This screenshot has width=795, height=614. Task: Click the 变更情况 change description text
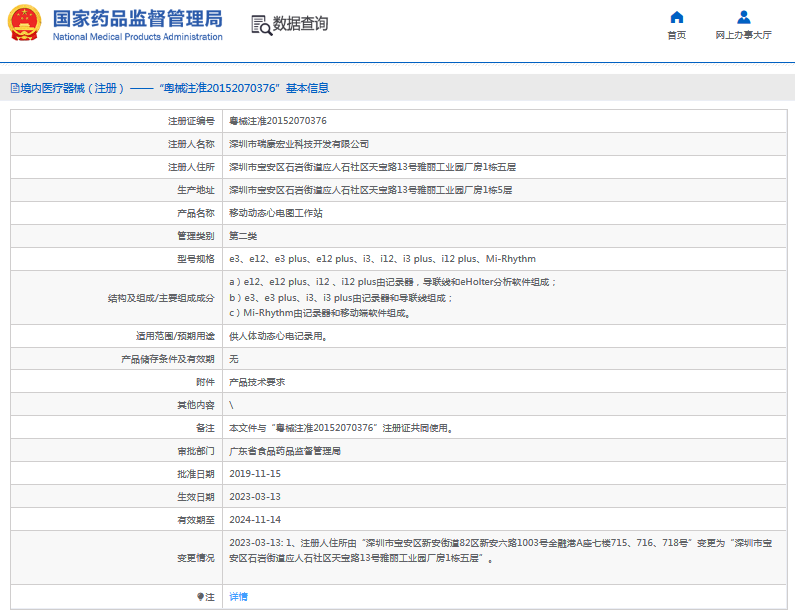pyautogui.click(x=500, y=551)
